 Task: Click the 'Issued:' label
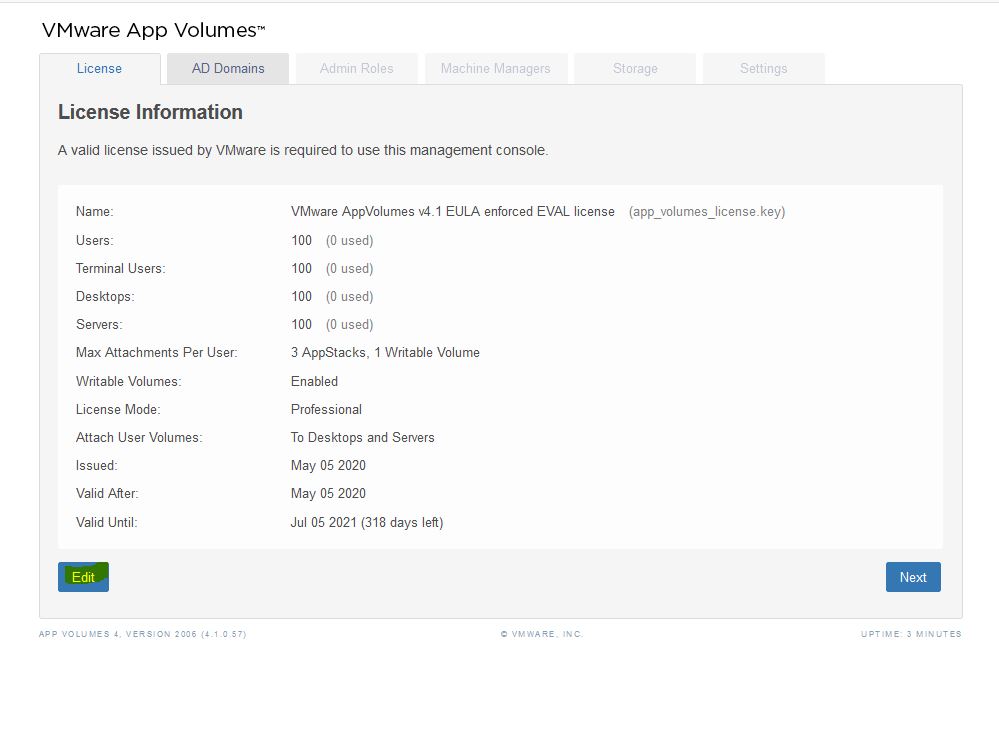97,465
